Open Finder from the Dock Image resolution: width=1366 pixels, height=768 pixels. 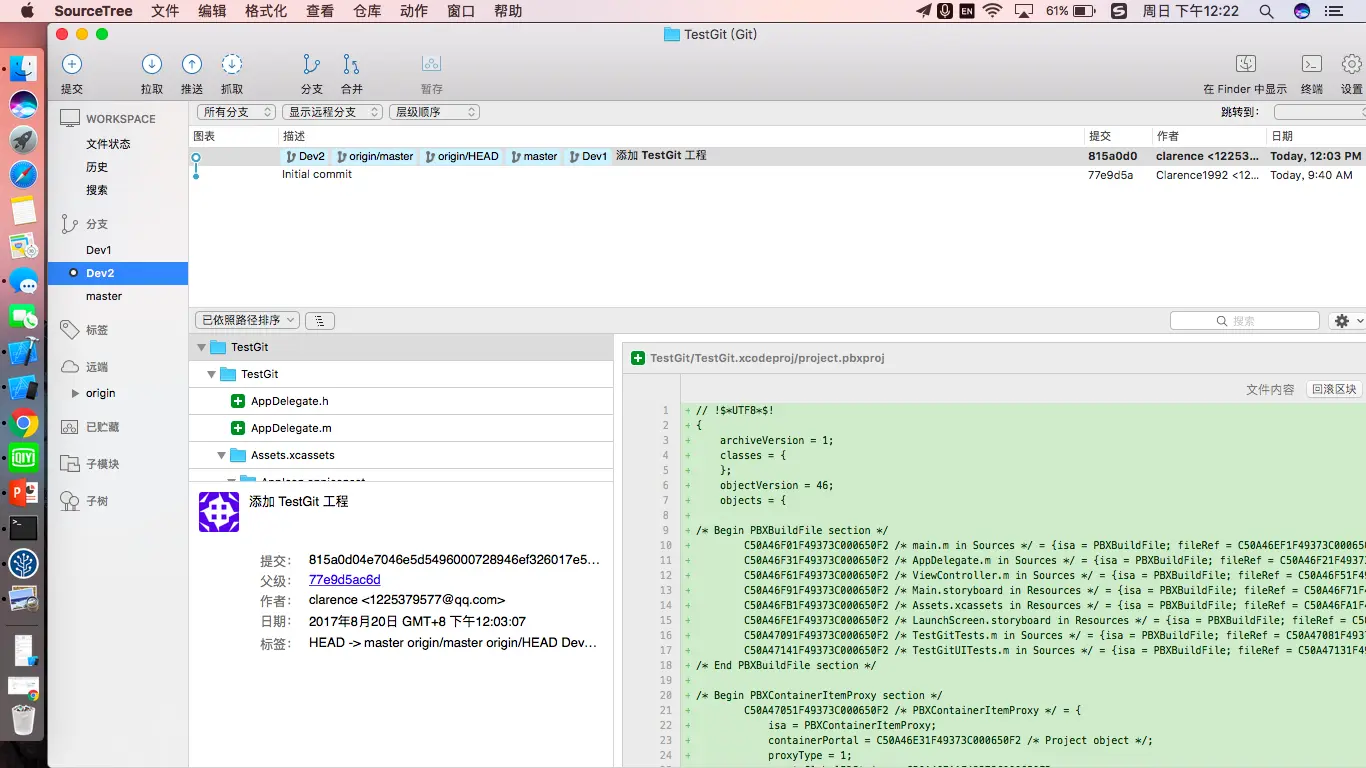(x=23, y=68)
